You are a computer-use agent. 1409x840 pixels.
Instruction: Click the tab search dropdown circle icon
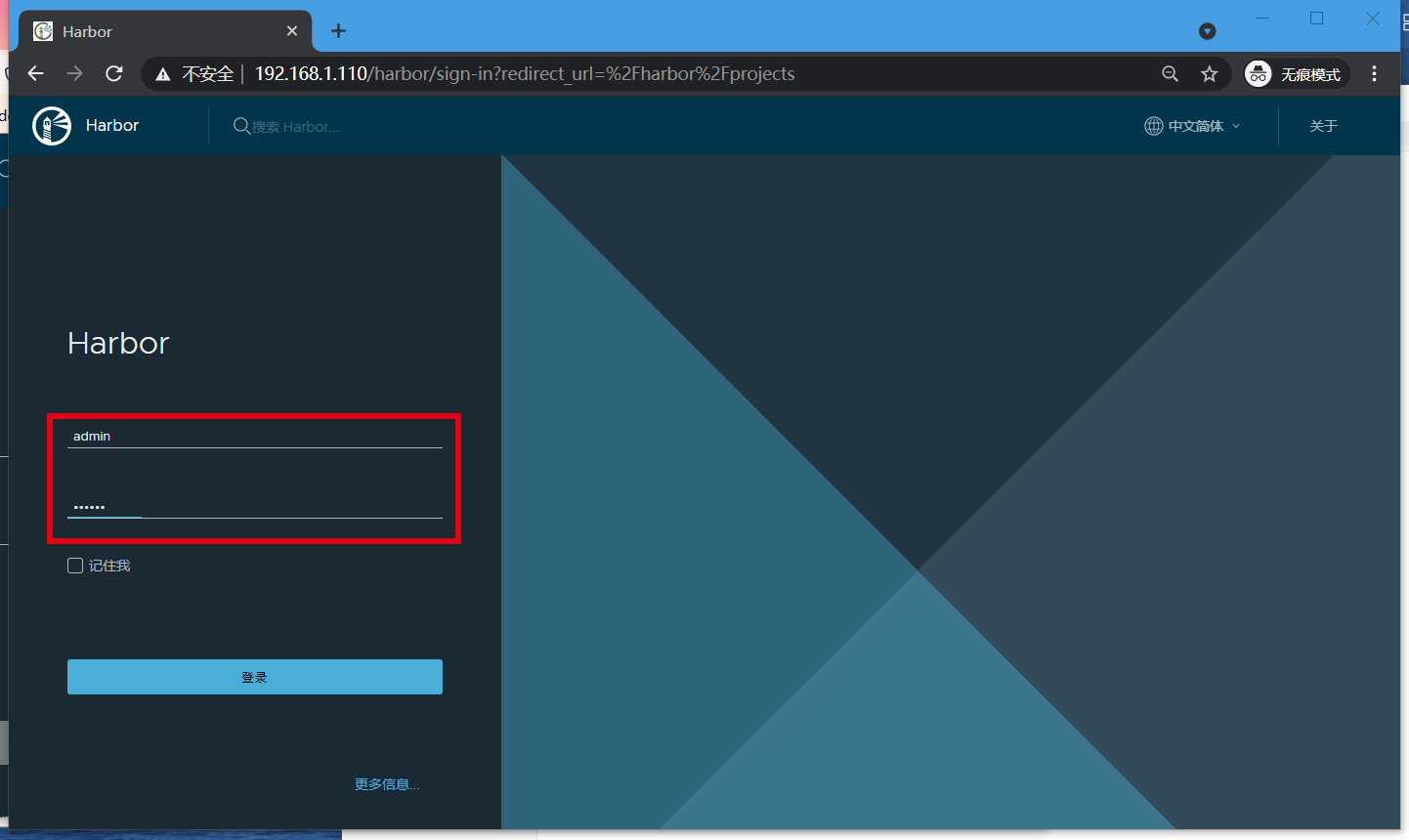pyautogui.click(x=1208, y=31)
